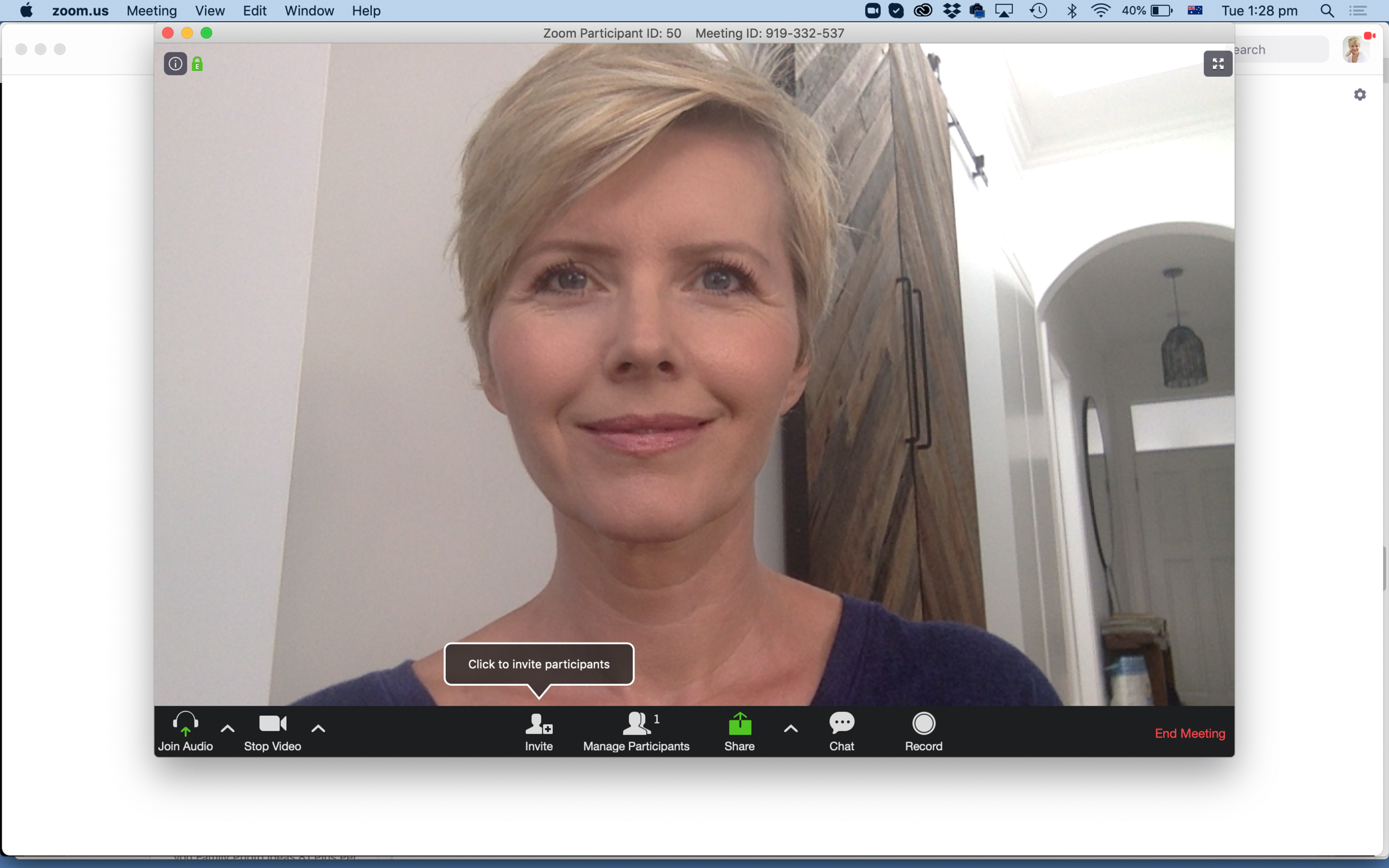Select the Join Audio icon
The width and height of the screenshot is (1389, 868).
tap(184, 725)
